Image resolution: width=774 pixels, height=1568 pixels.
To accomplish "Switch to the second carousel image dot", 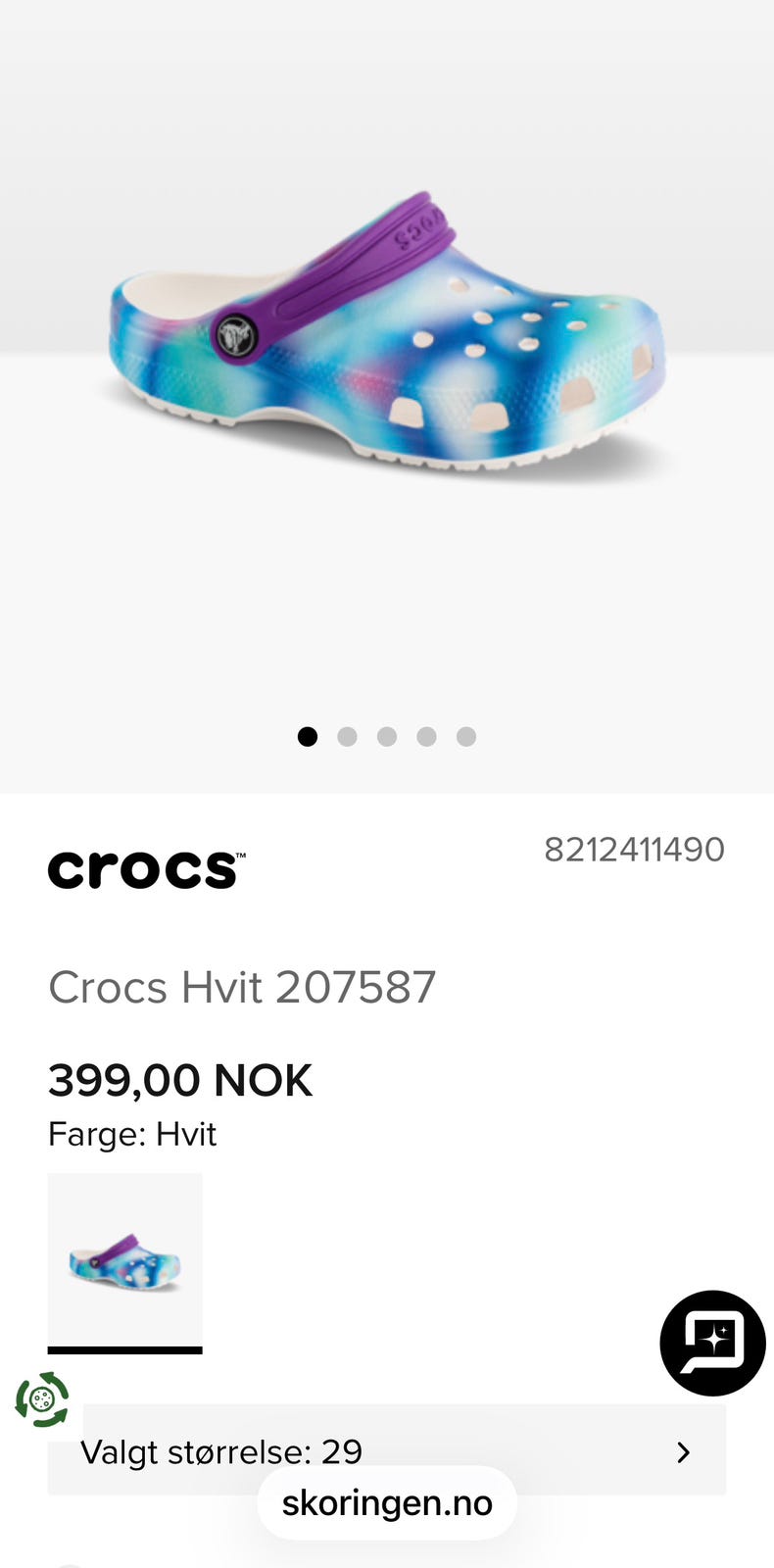I will point(347,736).
